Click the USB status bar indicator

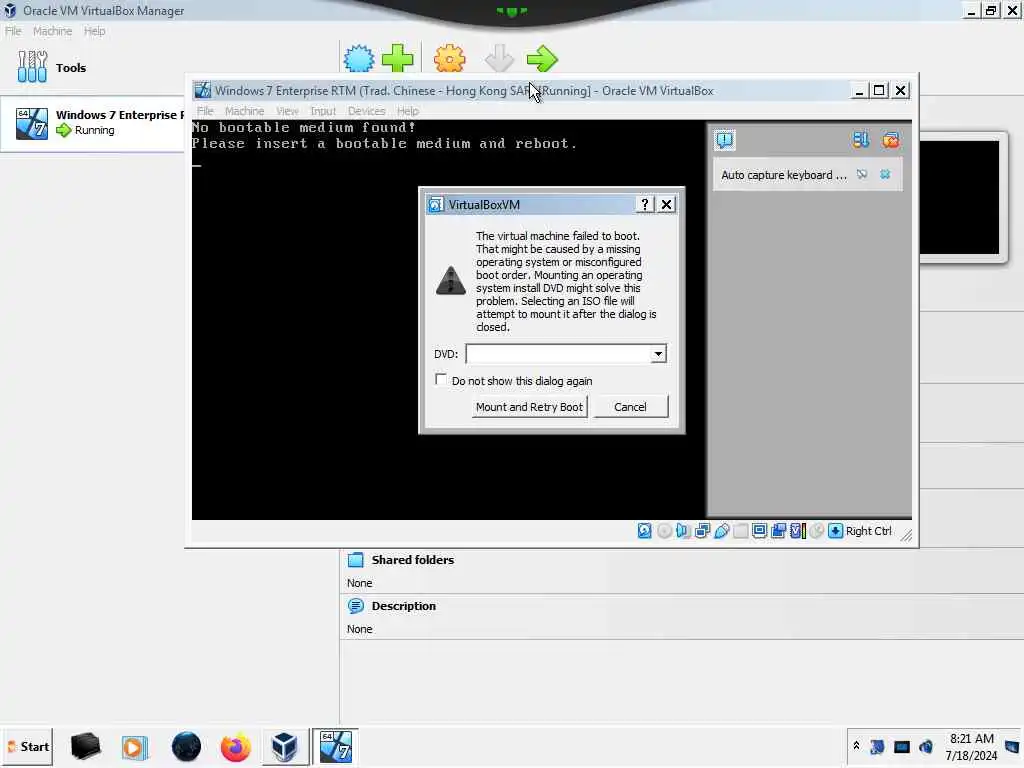pyautogui.click(x=721, y=531)
